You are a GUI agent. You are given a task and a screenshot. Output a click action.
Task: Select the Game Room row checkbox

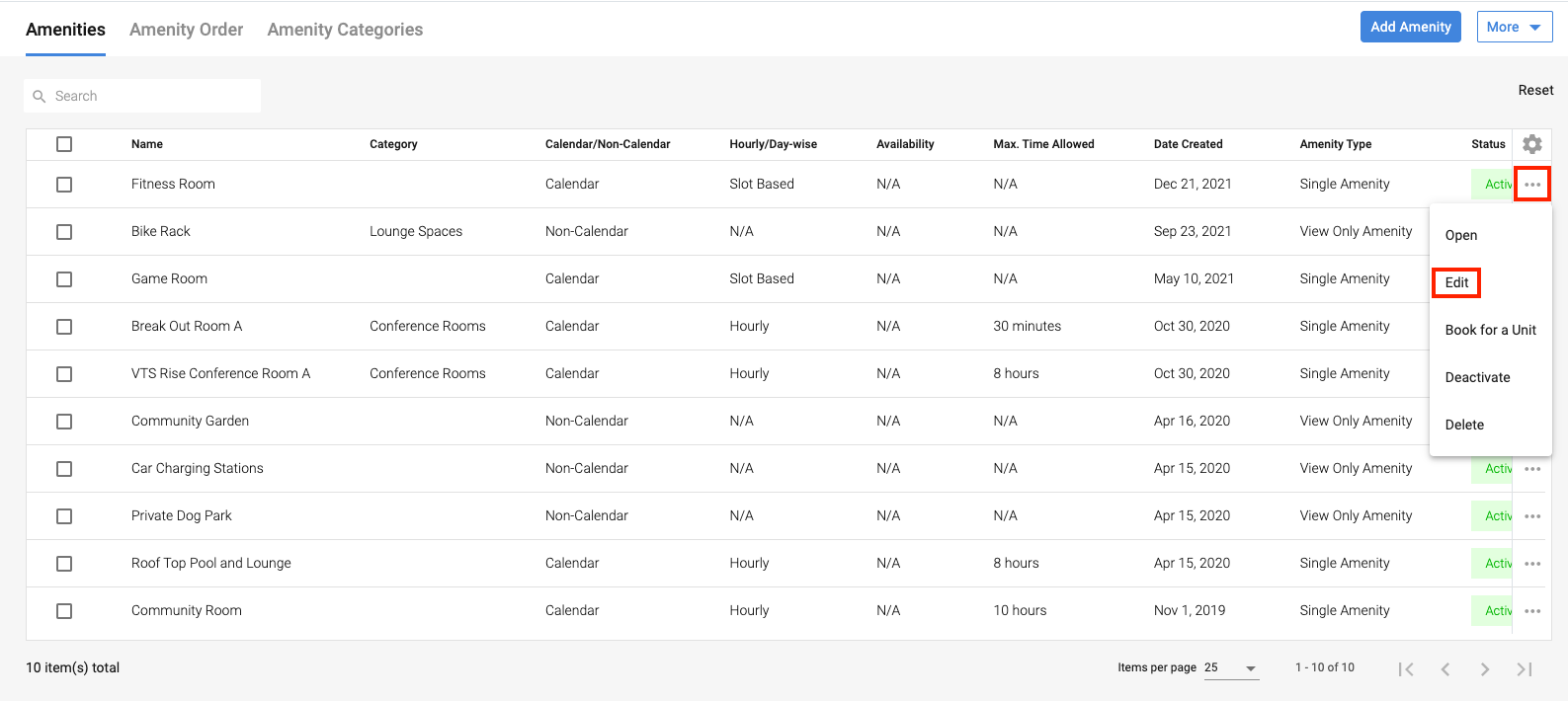pyautogui.click(x=64, y=279)
